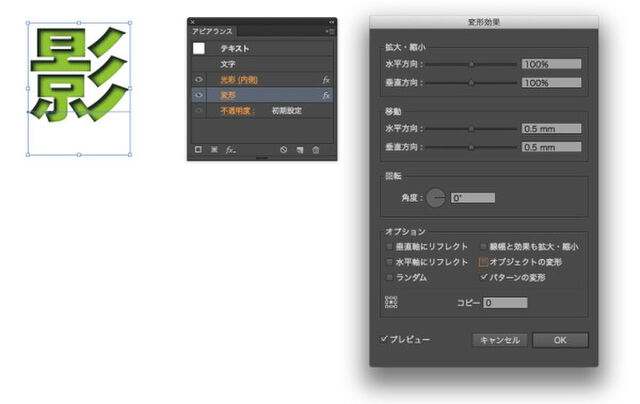The image size is (640, 404).
Task: Uncheck the プレビュー checkbox
Action: [x=385, y=339]
